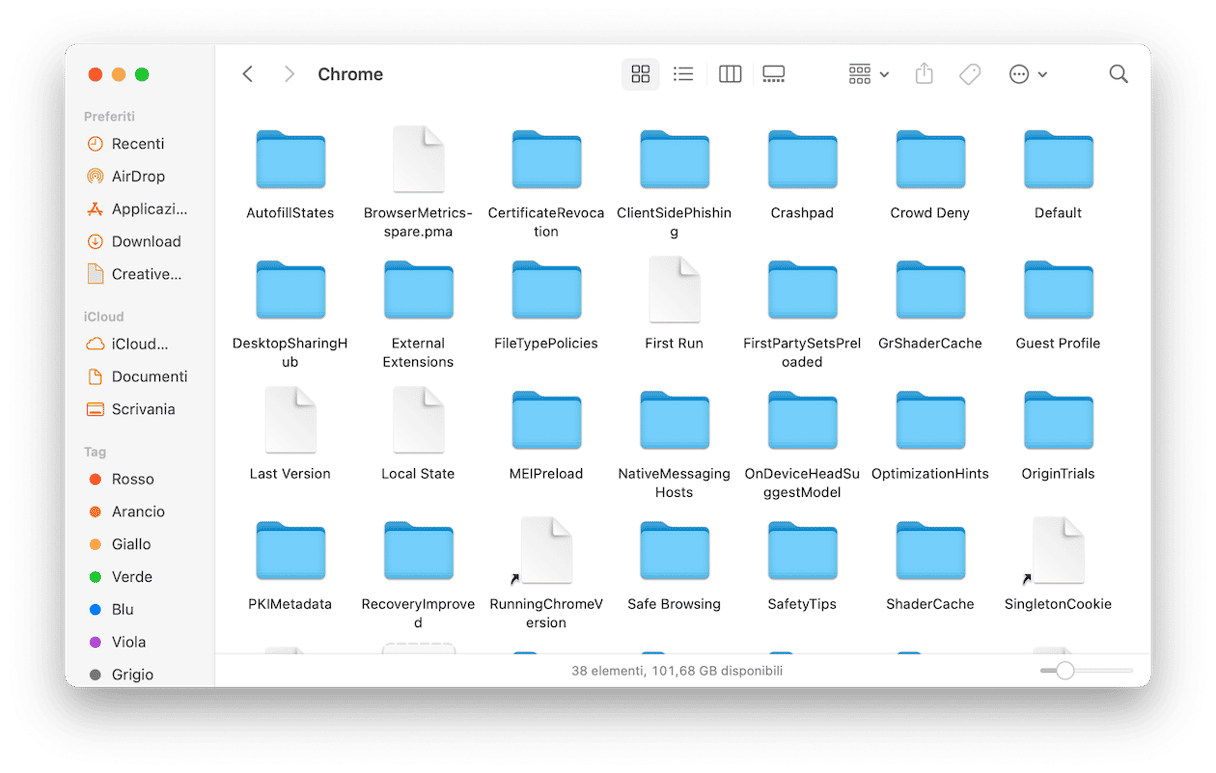Select the Crashpad folder
The height and width of the screenshot is (773, 1216).
pos(802,160)
